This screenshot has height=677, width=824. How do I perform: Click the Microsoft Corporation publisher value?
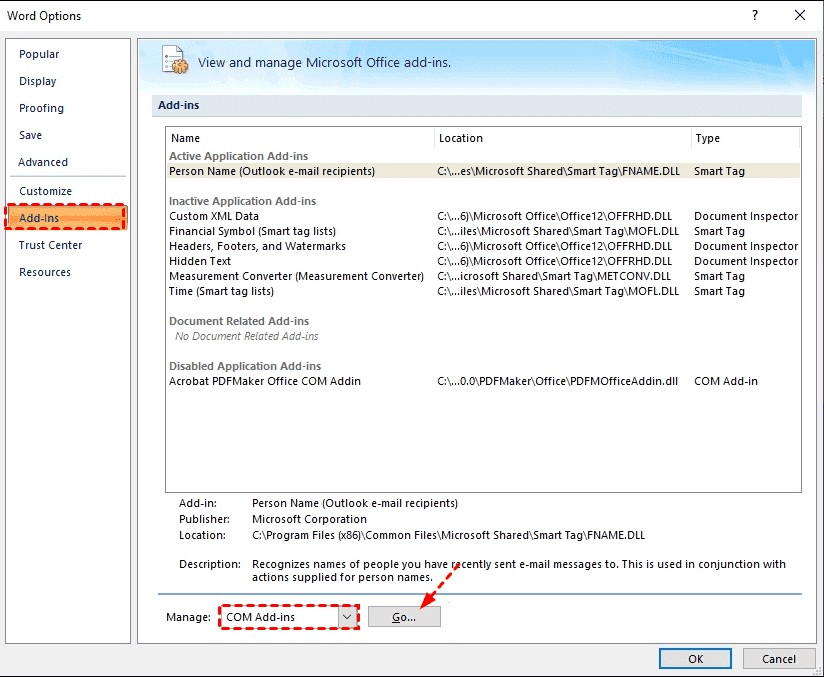310,519
